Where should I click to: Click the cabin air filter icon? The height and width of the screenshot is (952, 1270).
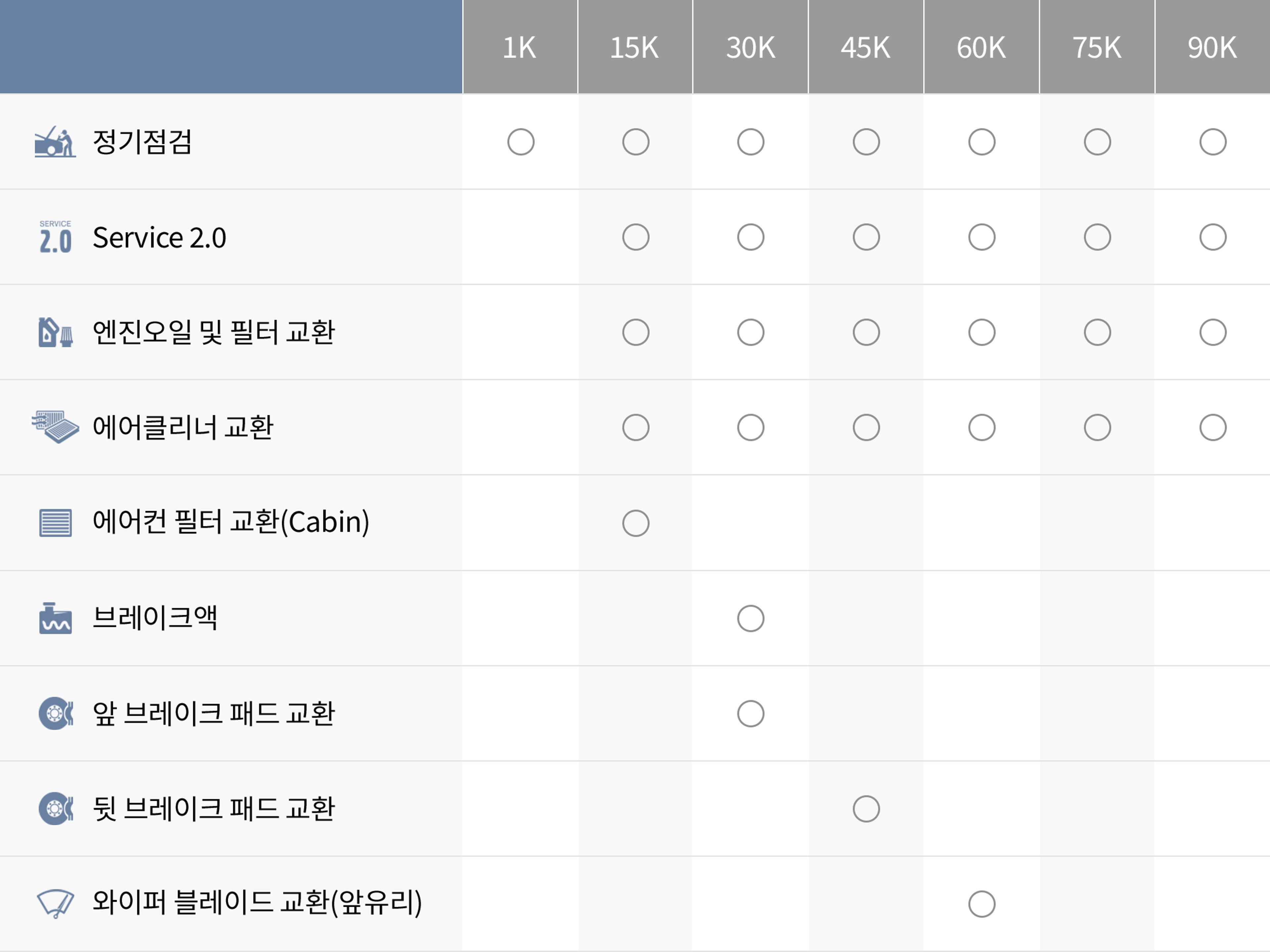(x=55, y=523)
